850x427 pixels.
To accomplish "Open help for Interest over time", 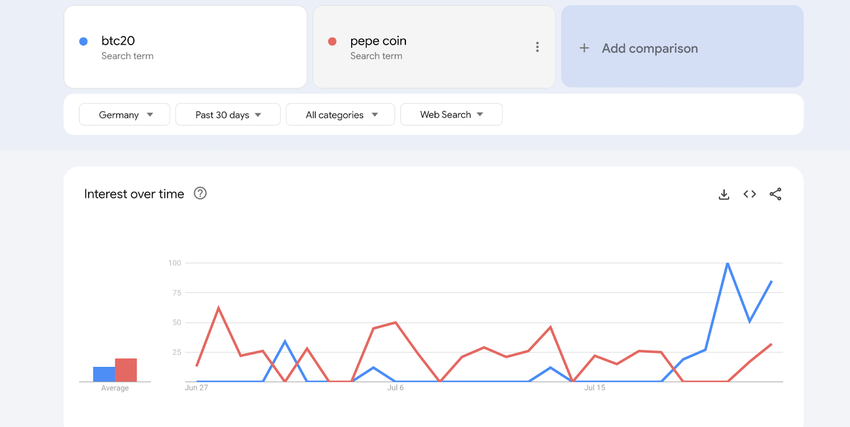I will tap(200, 193).
